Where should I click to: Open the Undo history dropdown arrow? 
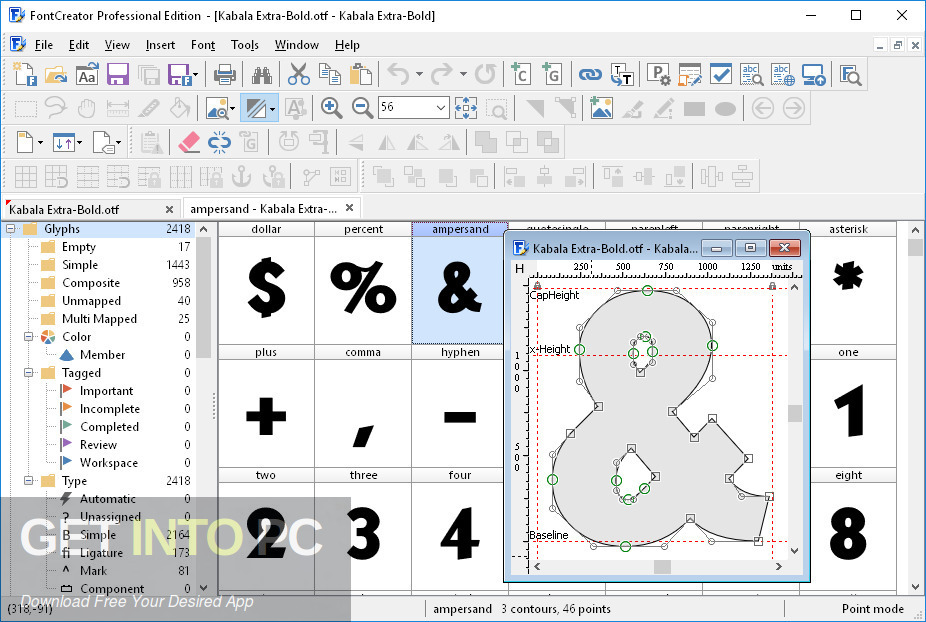click(419, 74)
